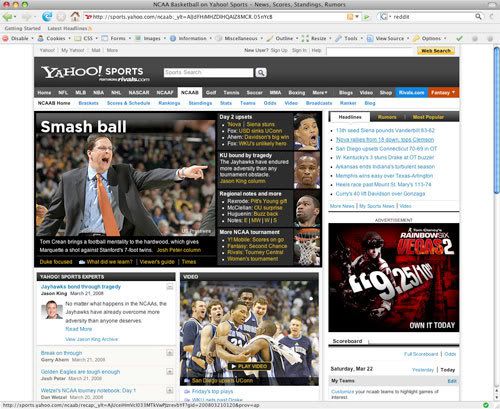Open the CSS toolbar menu

[86, 38]
